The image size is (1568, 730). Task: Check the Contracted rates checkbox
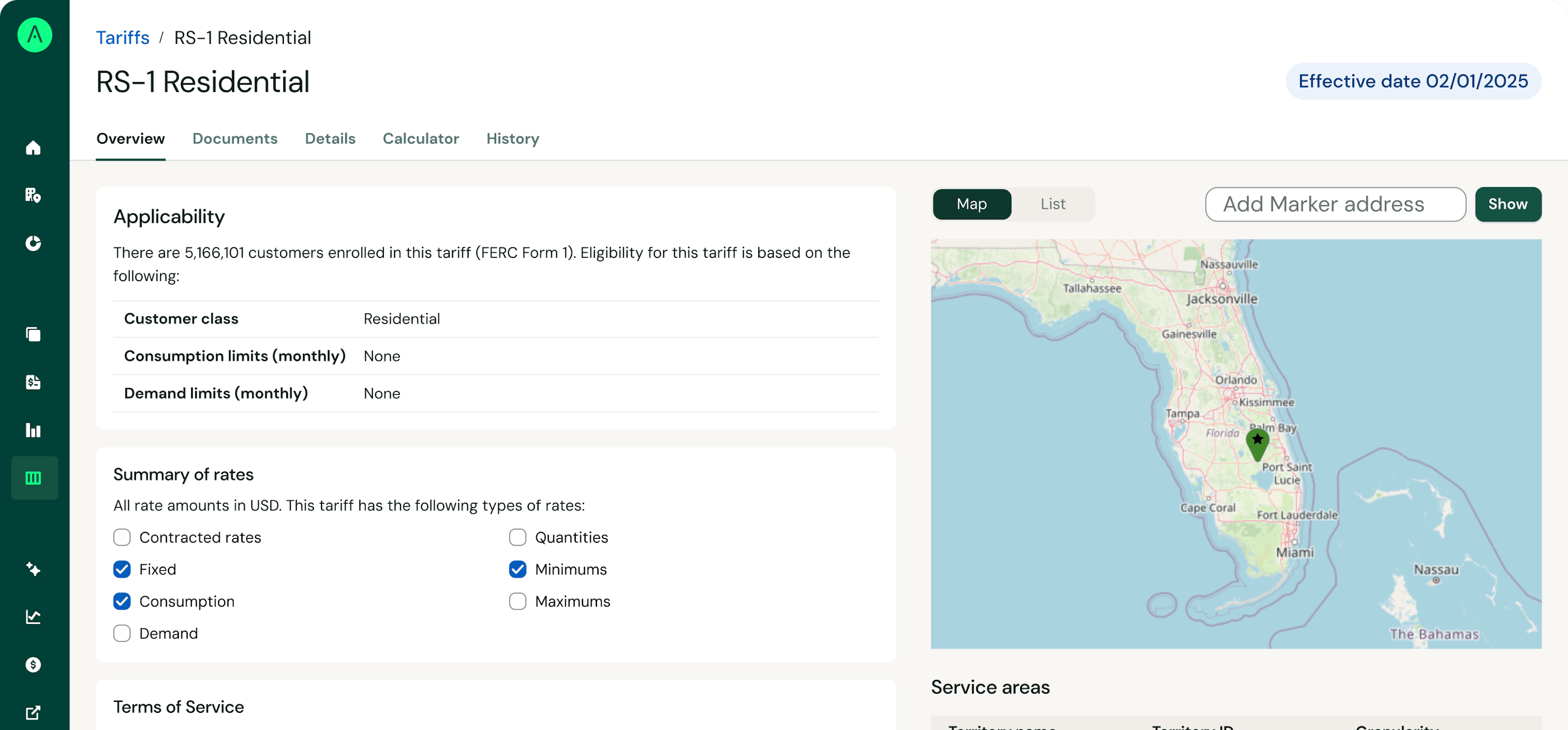(x=122, y=537)
